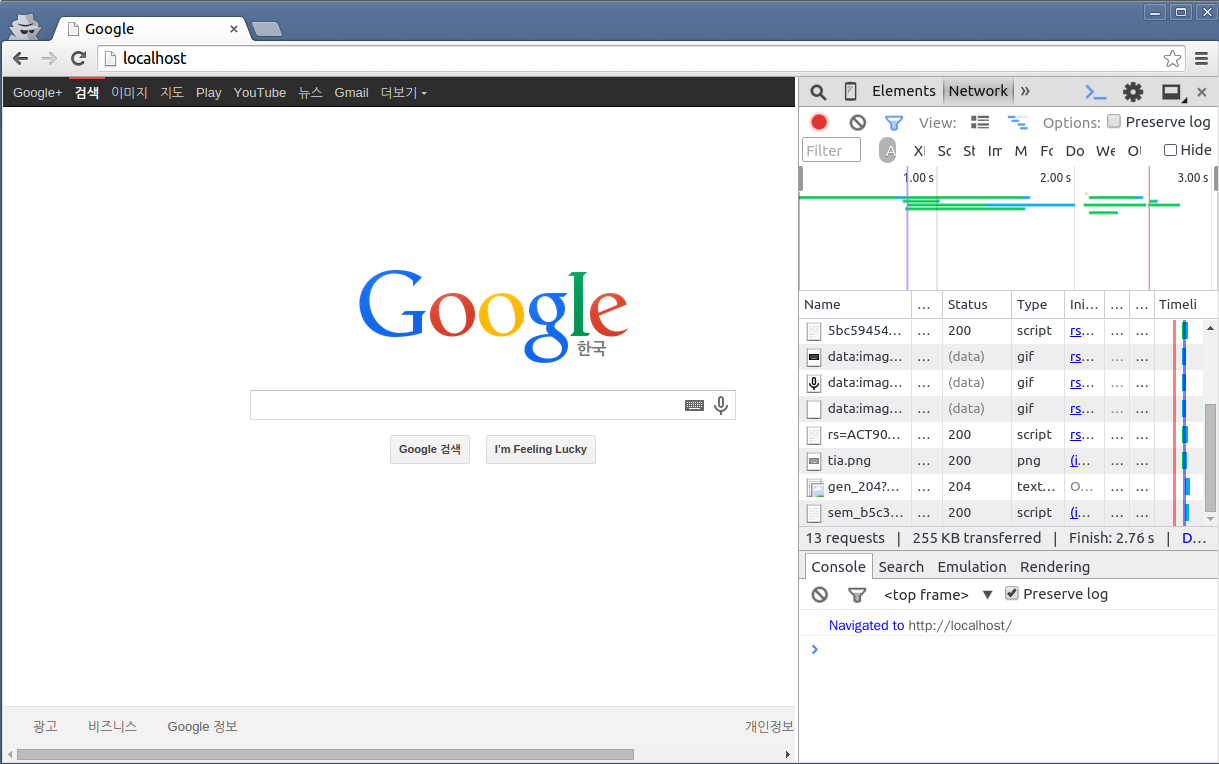Filter network requests by Documents
This screenshot has height=764, width=1219.
[x=1075, y=150]
